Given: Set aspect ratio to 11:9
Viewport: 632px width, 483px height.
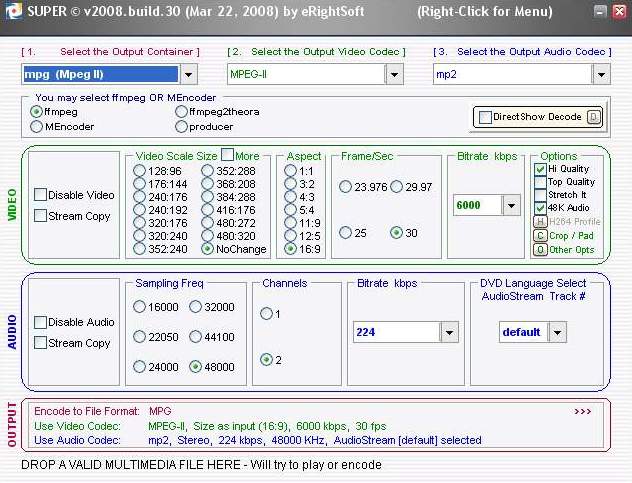Looking at the screenshot, I should 290,223.
